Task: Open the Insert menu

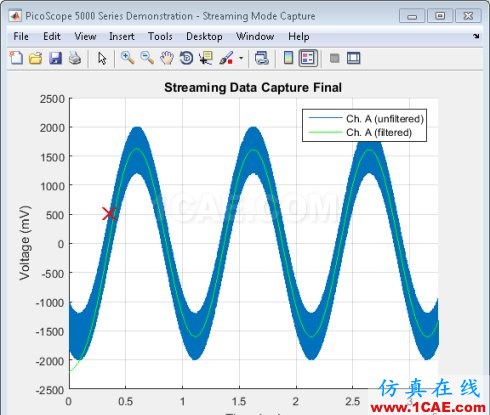Action: [x=122, y=36]
